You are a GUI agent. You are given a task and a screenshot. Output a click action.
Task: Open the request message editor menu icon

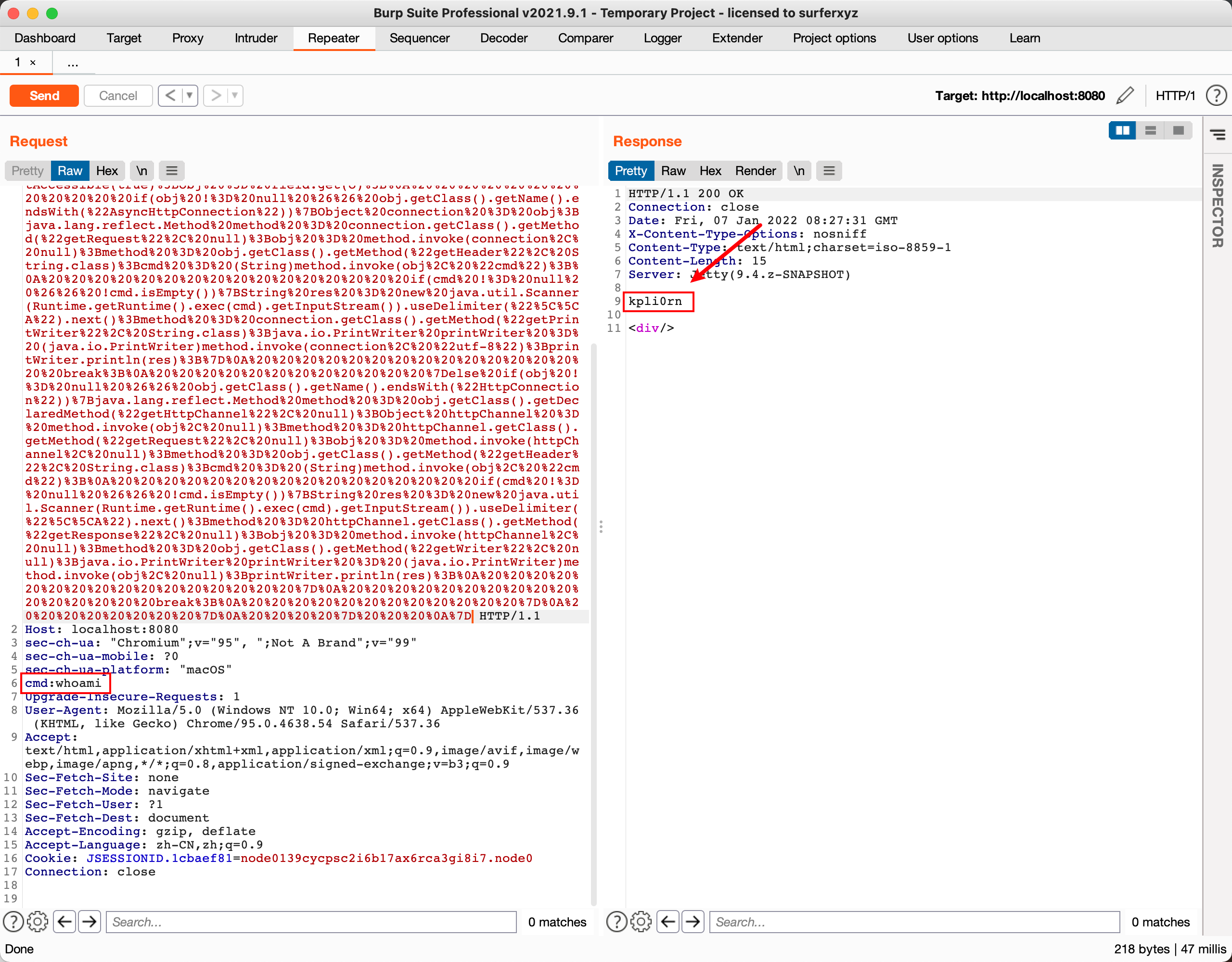172,171
